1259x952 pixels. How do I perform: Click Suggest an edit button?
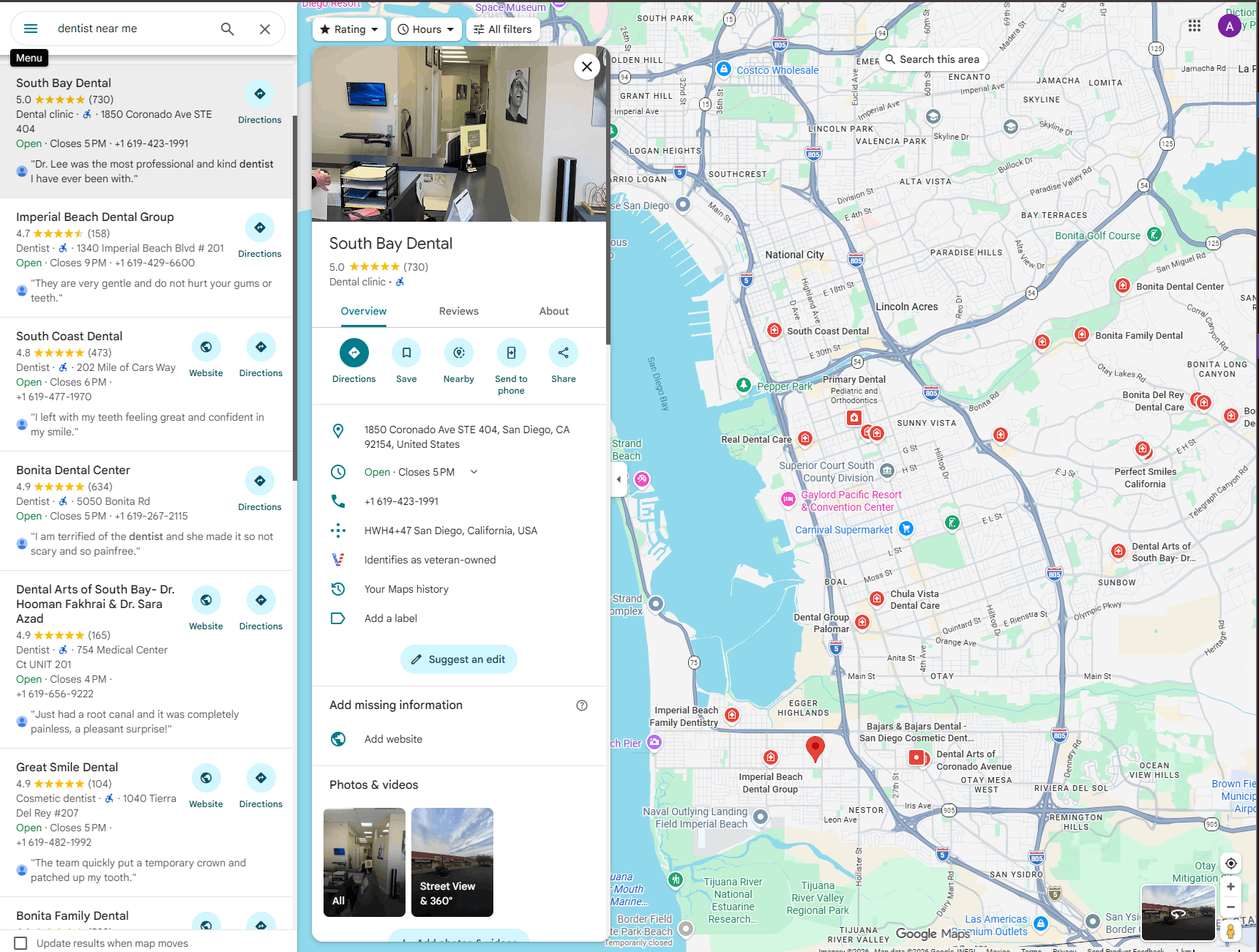point(459,659)
